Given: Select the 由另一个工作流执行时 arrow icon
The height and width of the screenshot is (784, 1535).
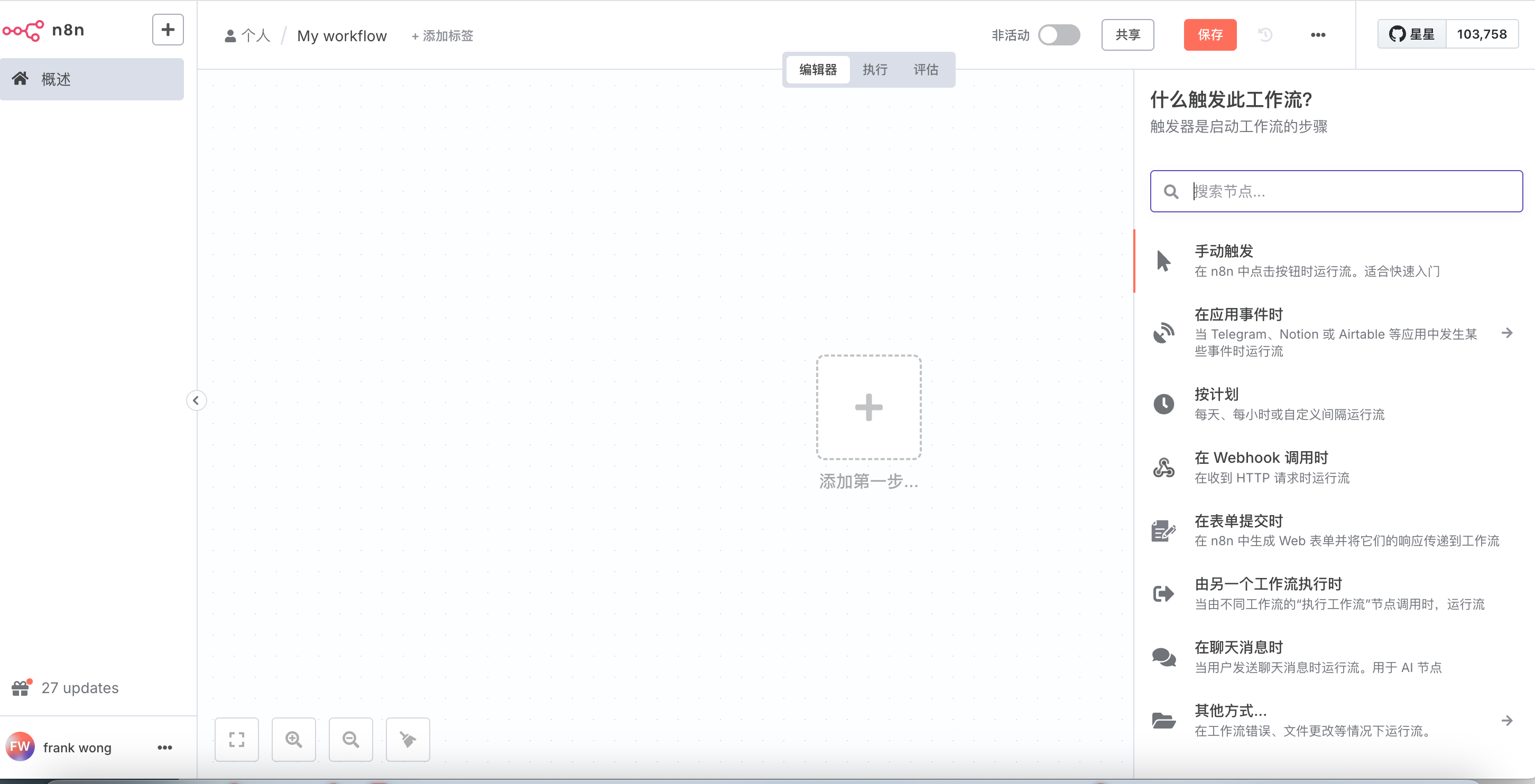Looking at the screenshot, I should click(x=1164, y=594).
